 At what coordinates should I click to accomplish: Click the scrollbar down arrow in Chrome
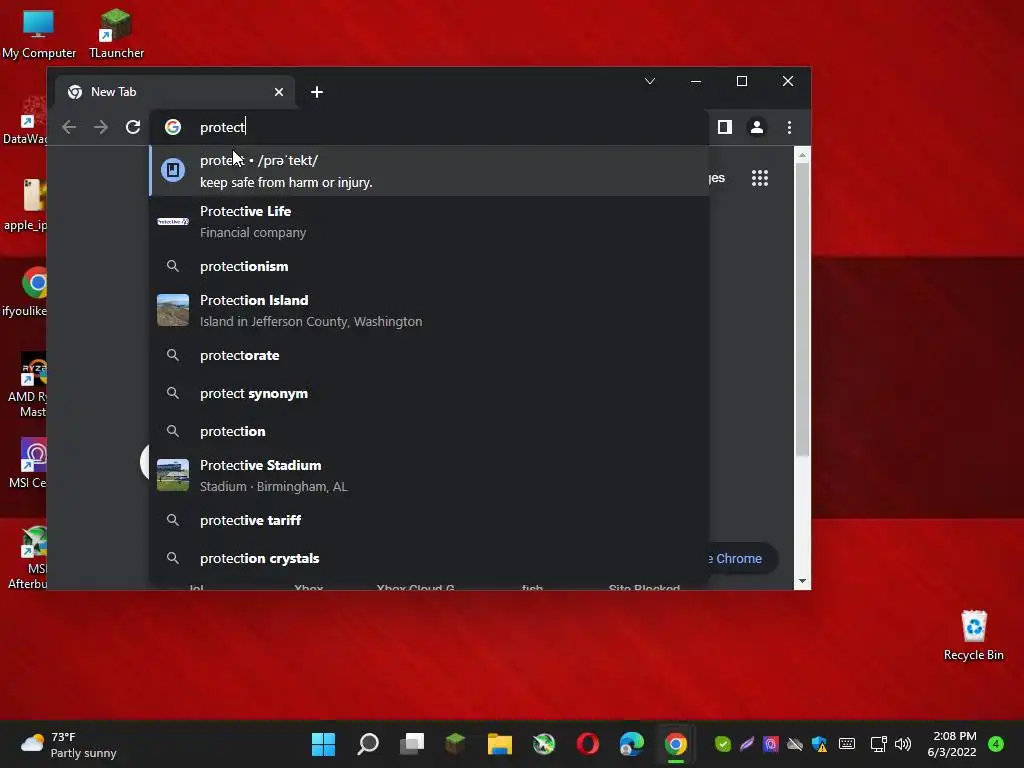click(802, 581)
